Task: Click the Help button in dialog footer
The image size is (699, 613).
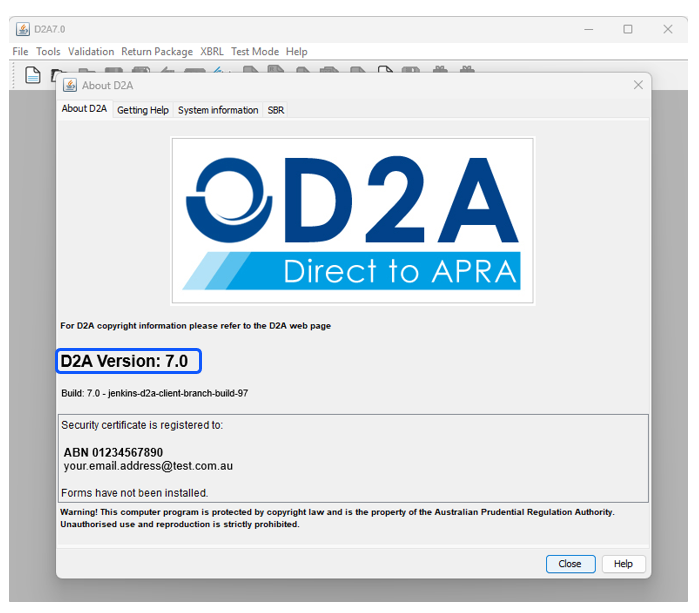Action: click(623, 564)
